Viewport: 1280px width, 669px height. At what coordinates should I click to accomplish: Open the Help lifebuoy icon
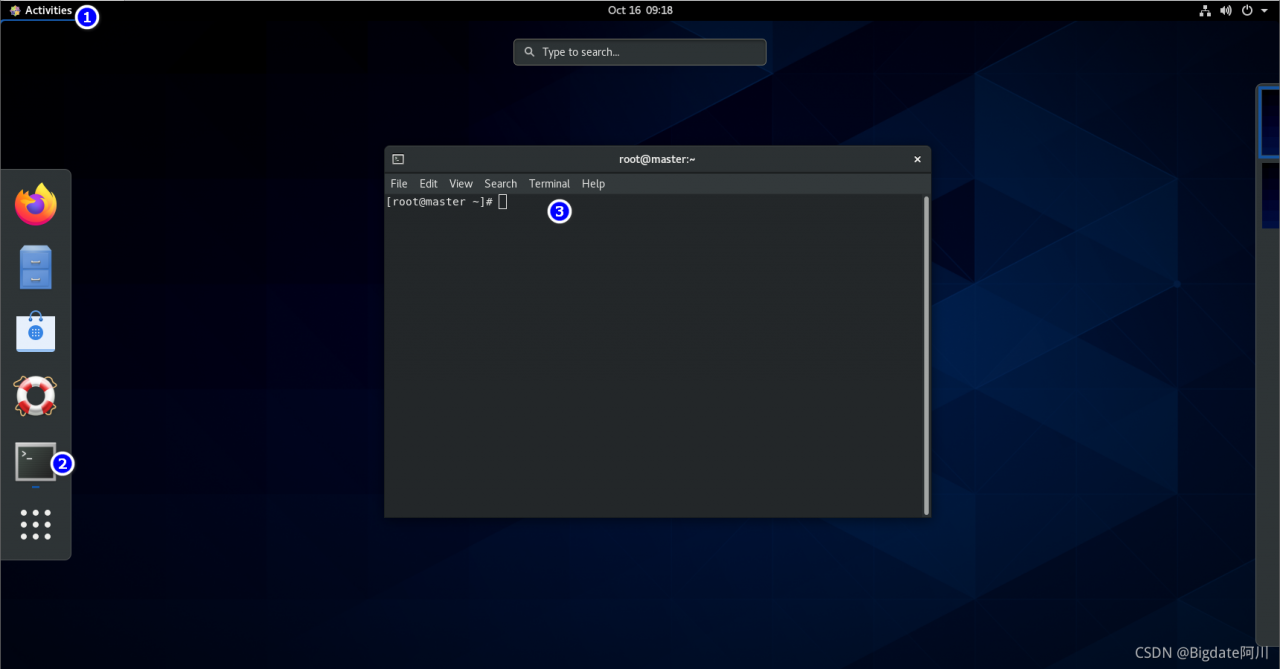[x=36, y=396]
